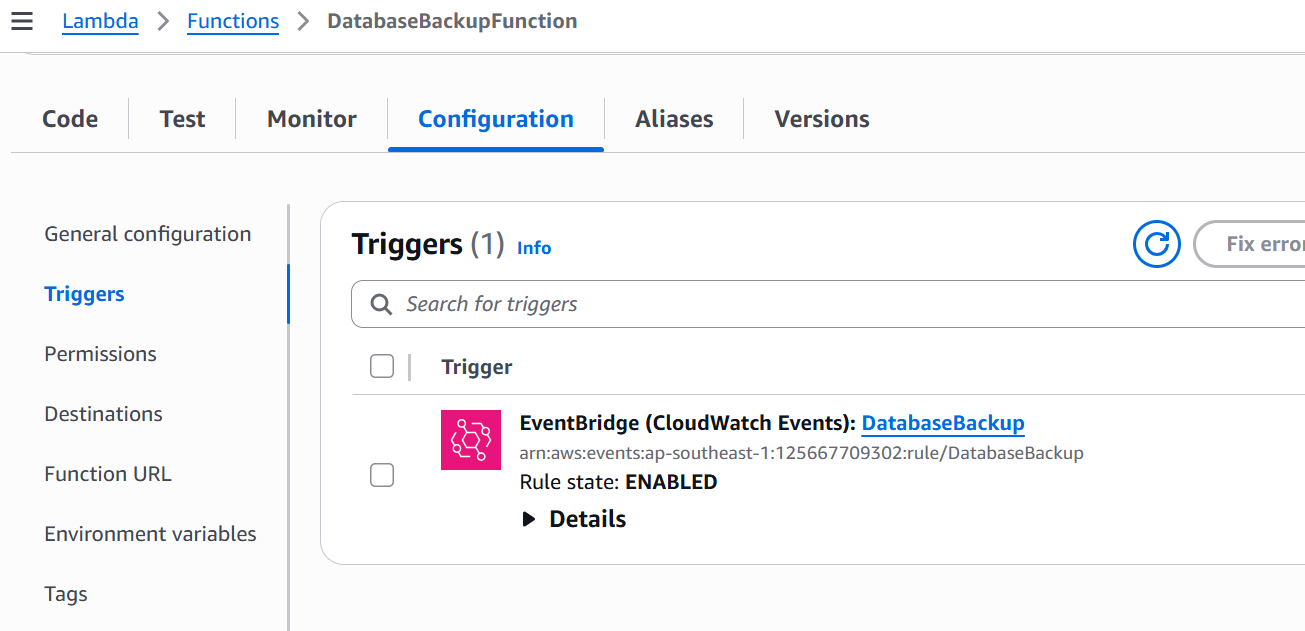Open the Test tab

(182, 119)
